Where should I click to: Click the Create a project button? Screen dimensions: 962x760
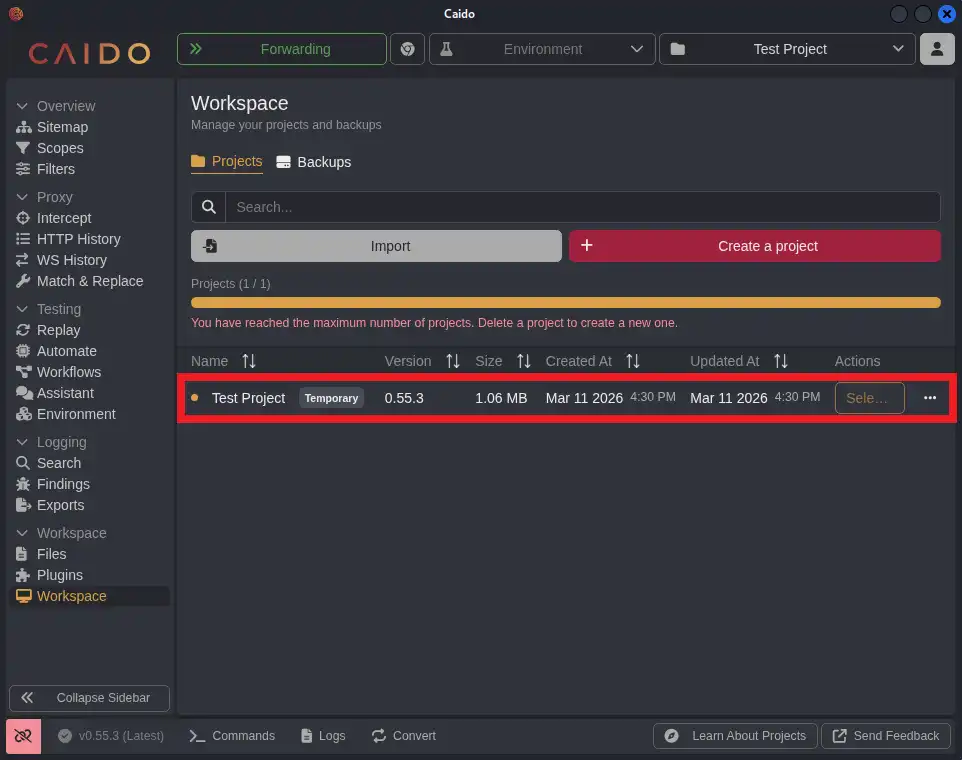click(755, 246)
